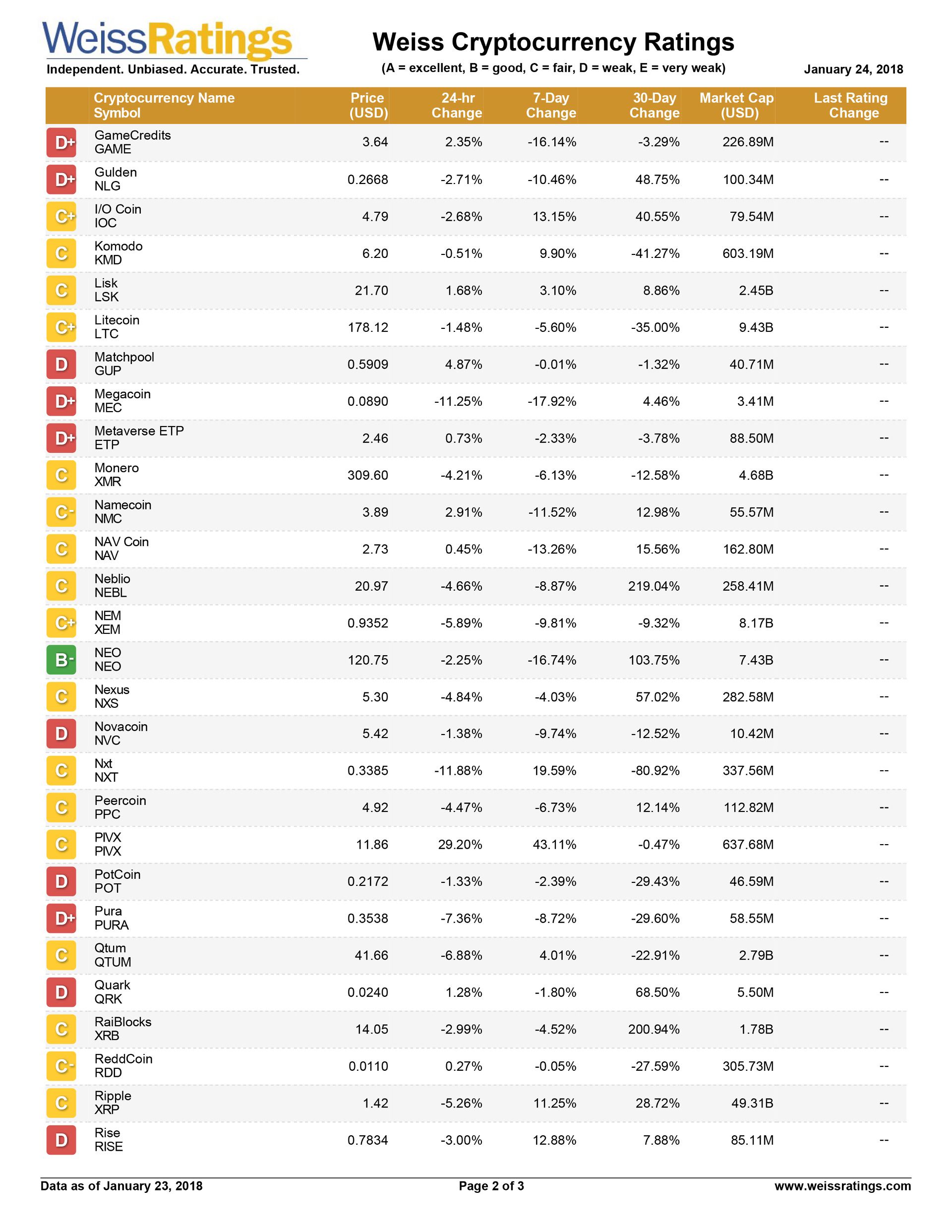The height and width of the screenshot is (1232, 952).
Task: Click the D+ badge next to Pura
Action: (x=61, y=919)
